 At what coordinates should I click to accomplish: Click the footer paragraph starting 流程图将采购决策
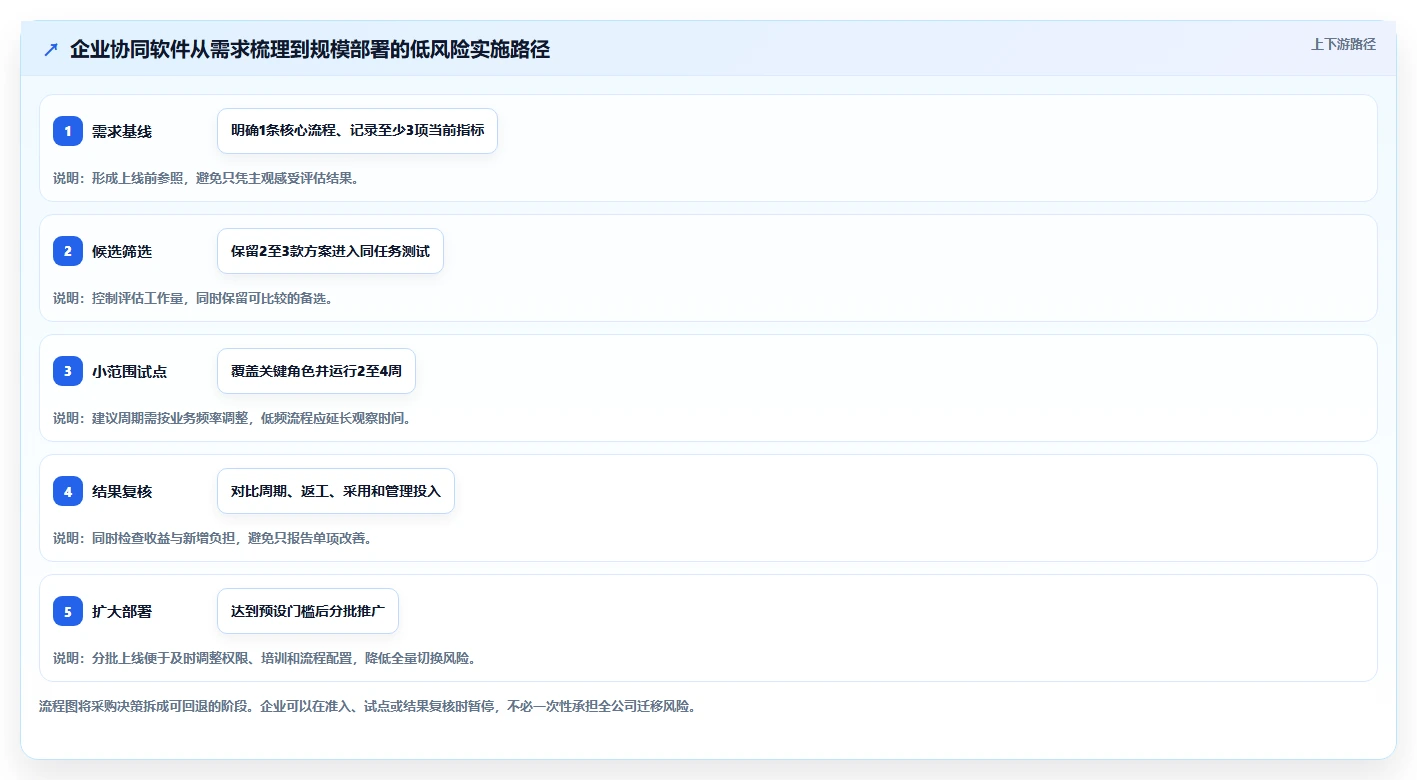[x=367, y=706]
